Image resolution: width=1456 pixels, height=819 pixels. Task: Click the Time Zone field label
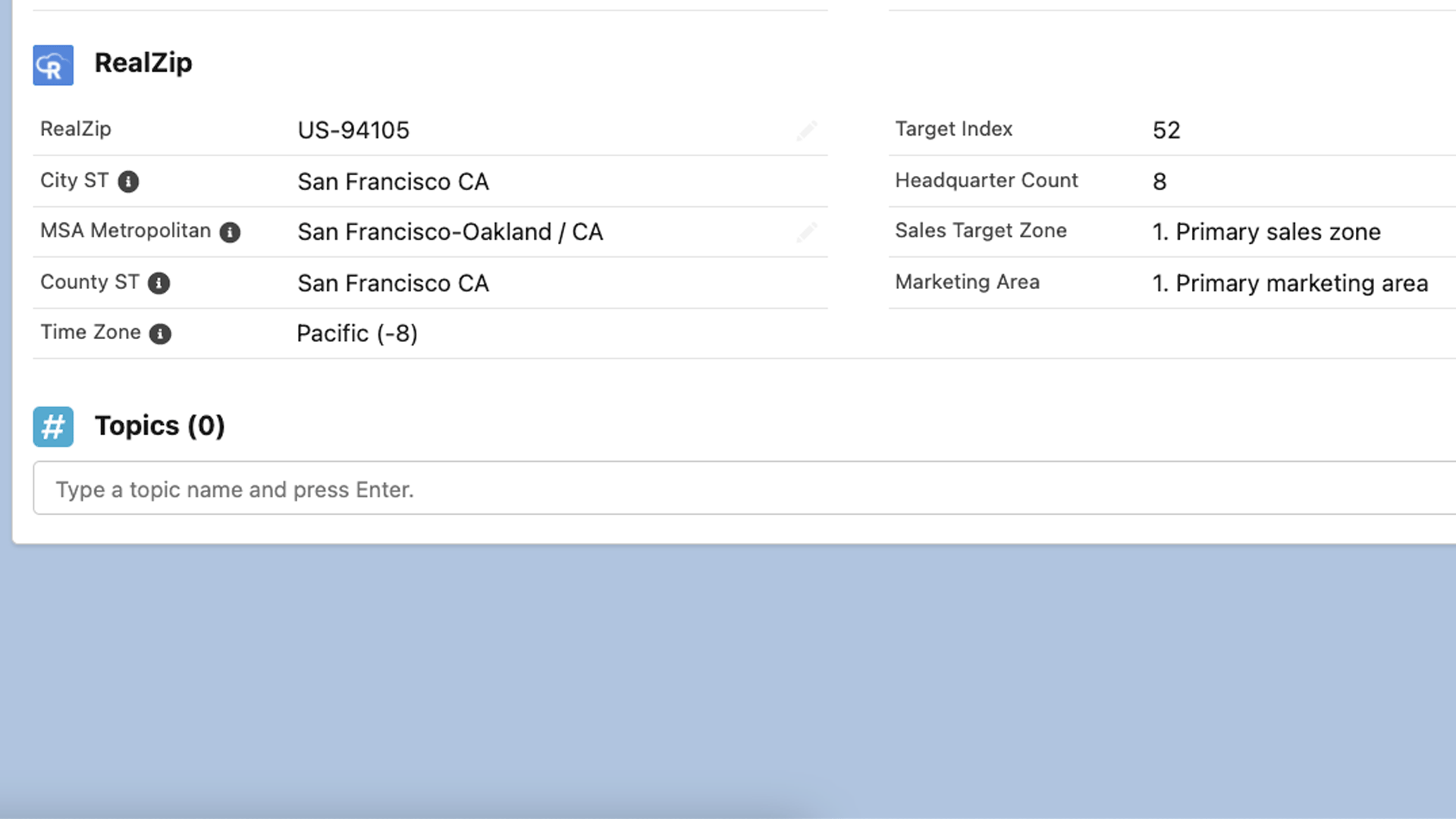90,332
